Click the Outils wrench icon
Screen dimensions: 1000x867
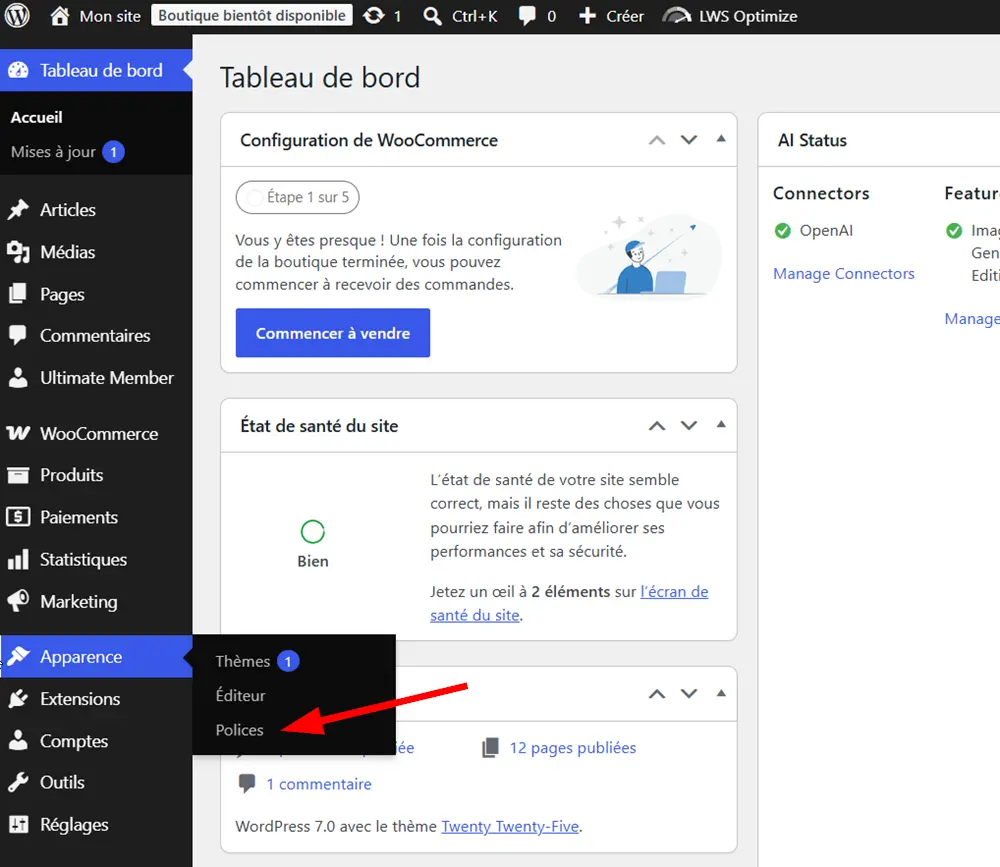pyautogui.click(x=18, y=782)
